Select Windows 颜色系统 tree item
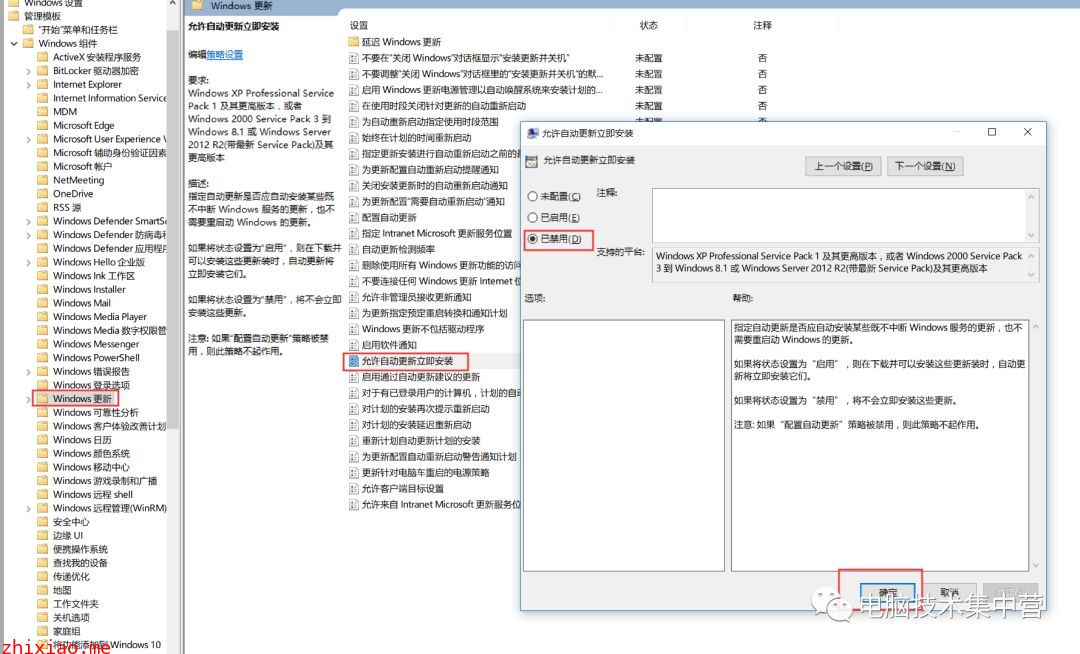Image resolution: width=1080 pixels, height=654 pixels. (x=91, y=454)
